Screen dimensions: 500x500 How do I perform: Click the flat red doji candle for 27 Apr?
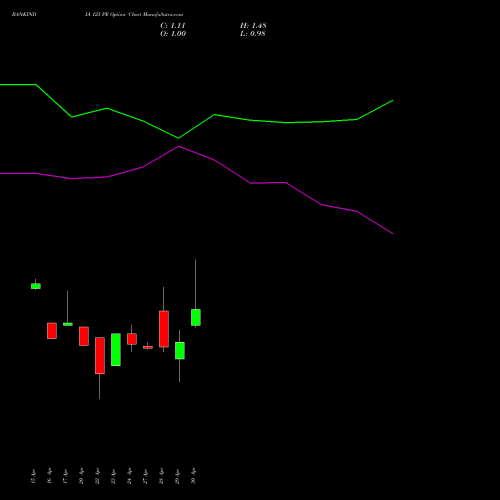pyautogui.click(x=148, y=347)
